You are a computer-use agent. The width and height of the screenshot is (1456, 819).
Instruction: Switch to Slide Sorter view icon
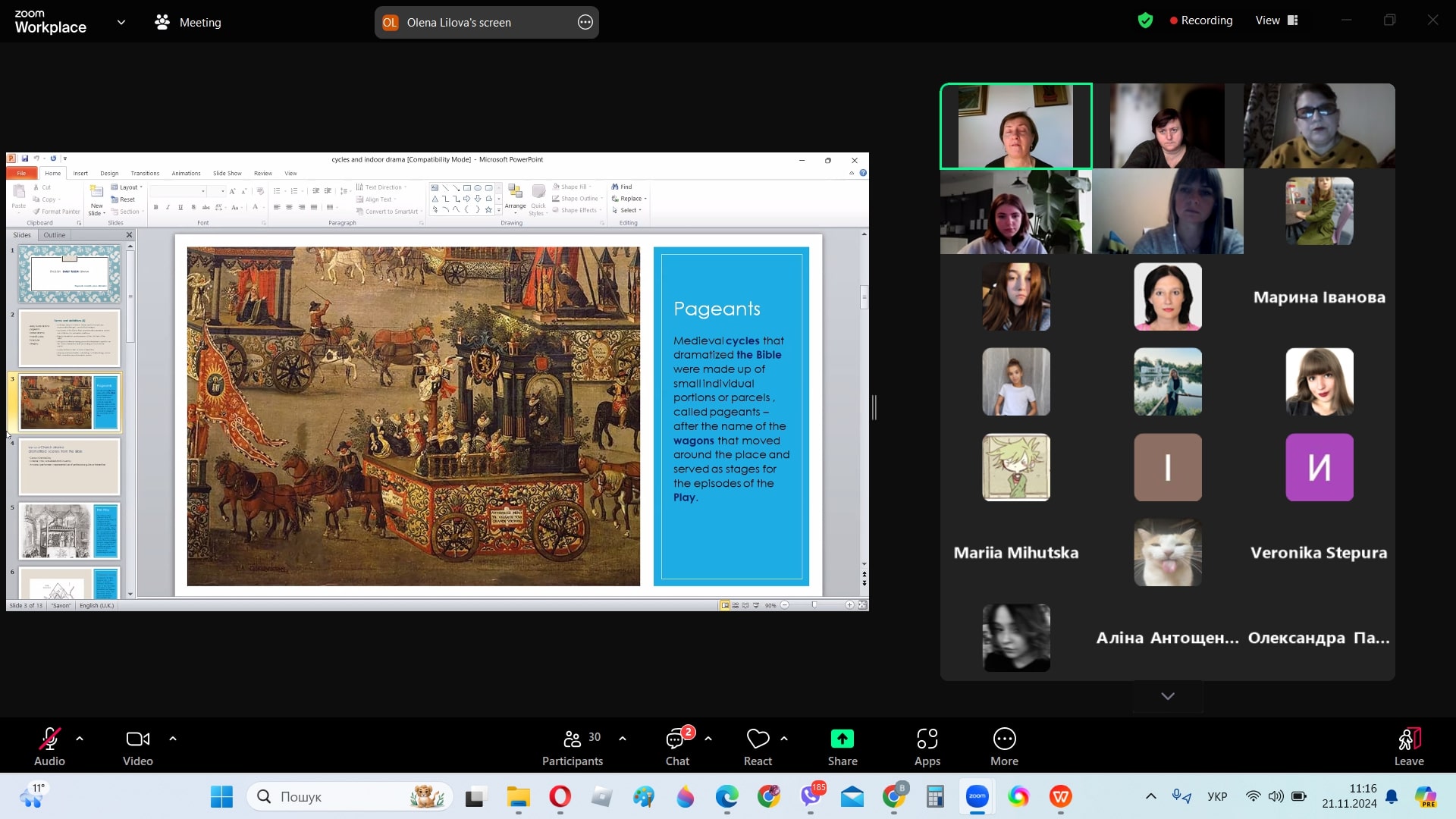point(736,605)
